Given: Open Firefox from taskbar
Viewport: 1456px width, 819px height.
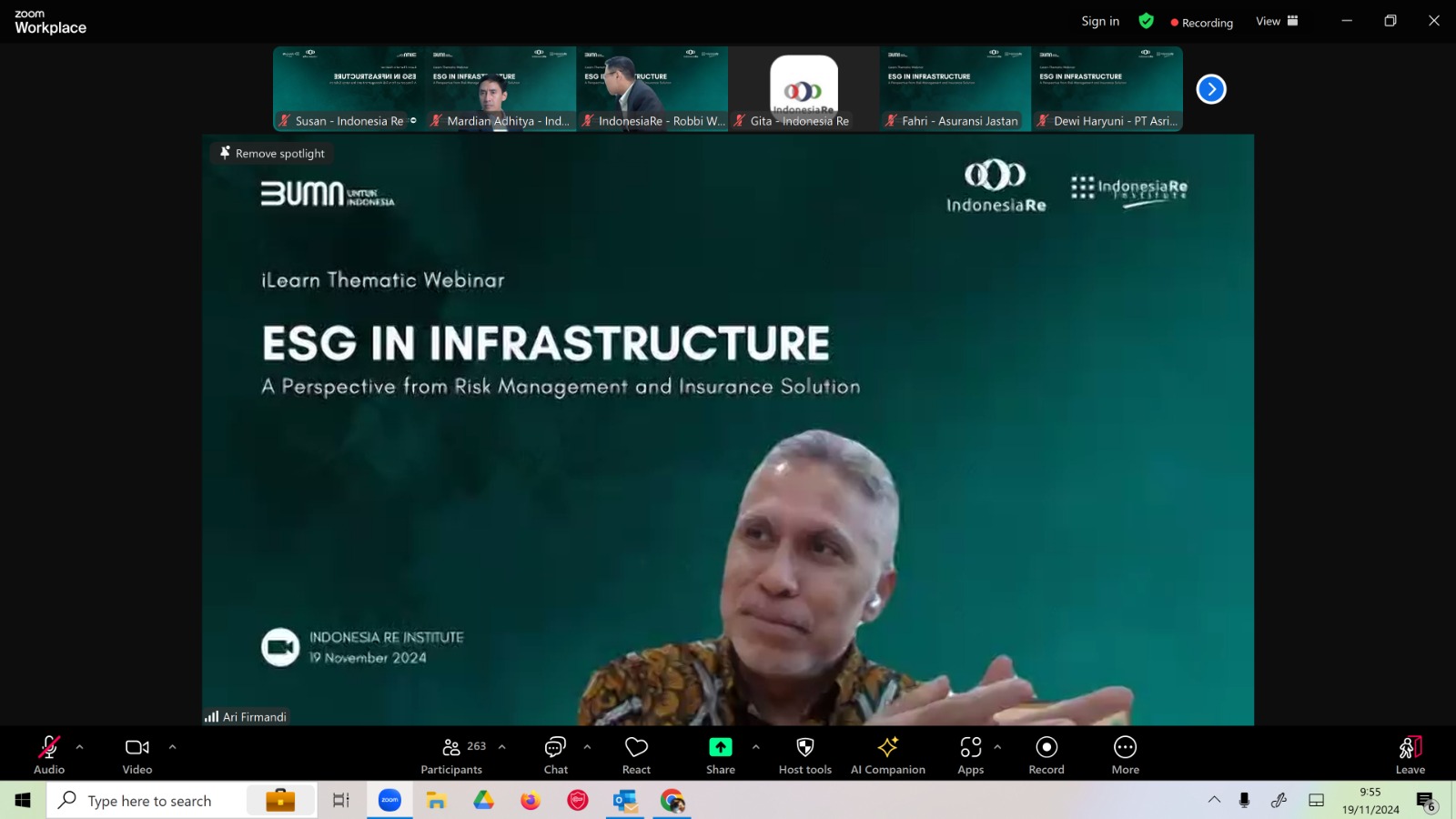Looking at the screenshot, I should click(531, 800).
